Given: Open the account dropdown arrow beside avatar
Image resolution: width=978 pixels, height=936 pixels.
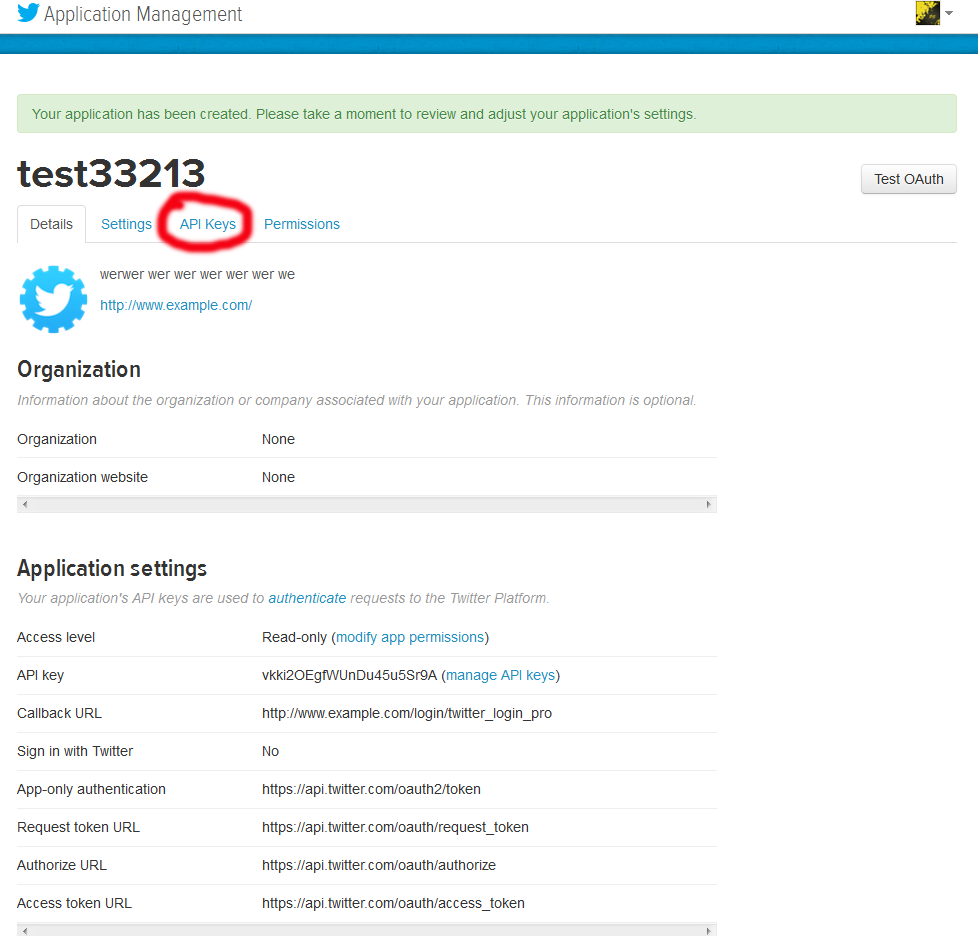Looking at the screenshot, I should click(948, 14).
